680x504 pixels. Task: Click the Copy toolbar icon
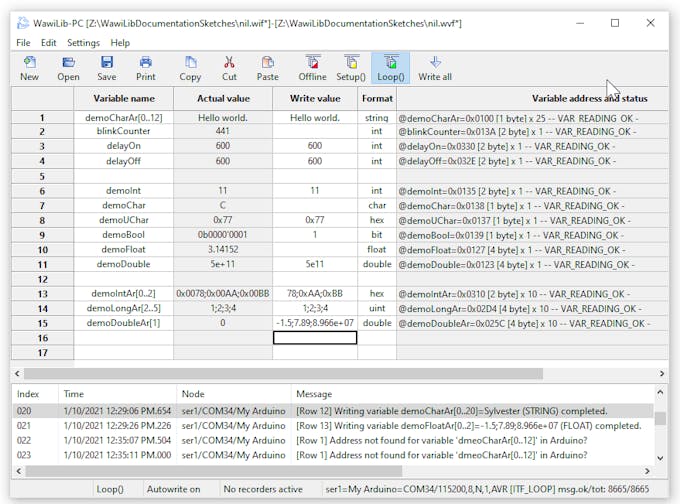point(190,68)
